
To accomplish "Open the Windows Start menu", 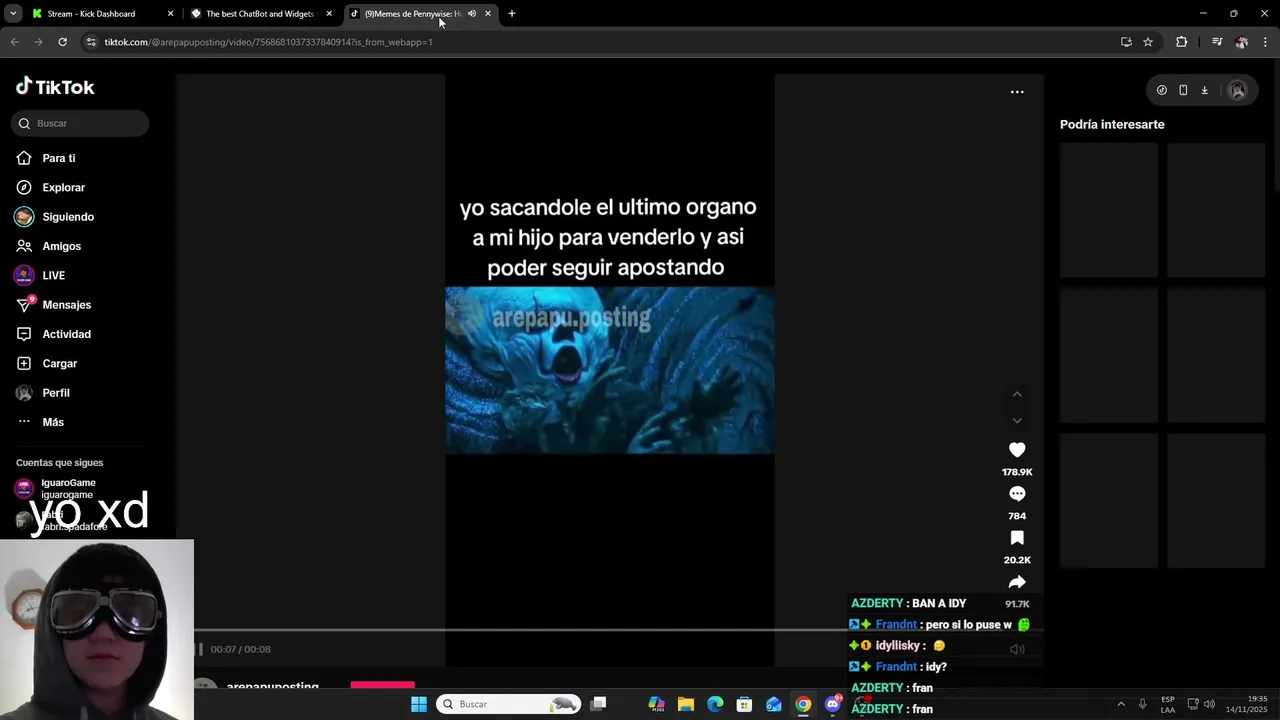I will click(419, 704).
